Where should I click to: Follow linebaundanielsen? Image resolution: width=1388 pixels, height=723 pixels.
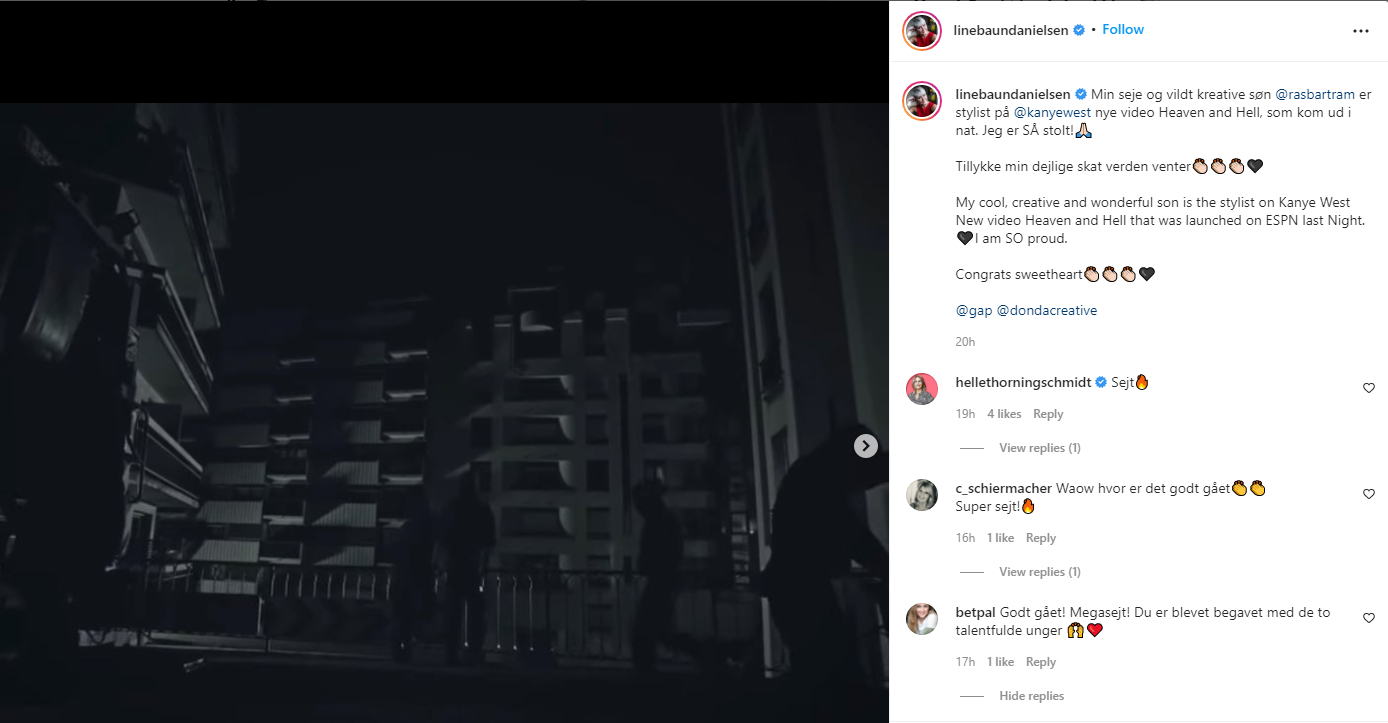(1123, 30)
